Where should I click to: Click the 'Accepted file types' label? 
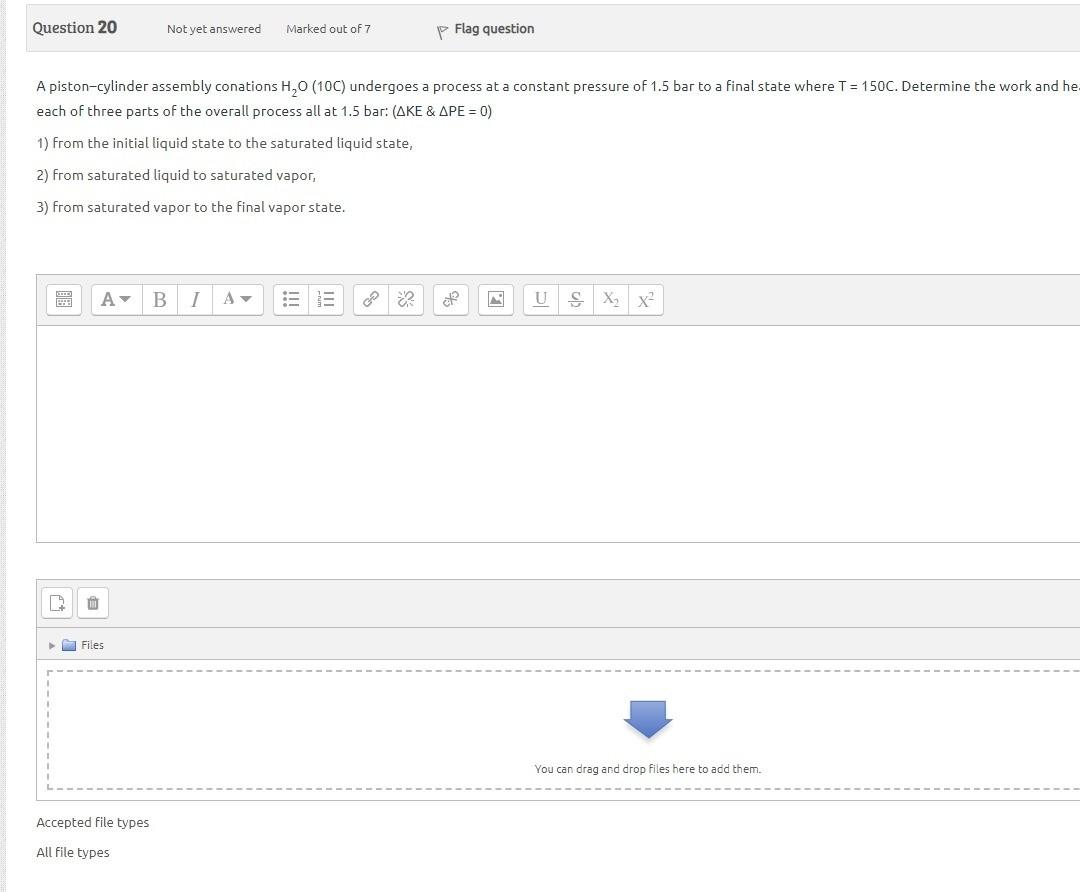coord(92,822)
